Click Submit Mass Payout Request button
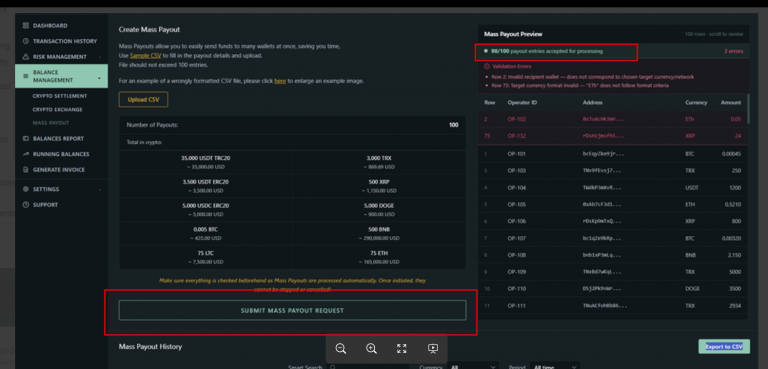The width and height of the screenshot is (768, 369). [x=292, y=311]
